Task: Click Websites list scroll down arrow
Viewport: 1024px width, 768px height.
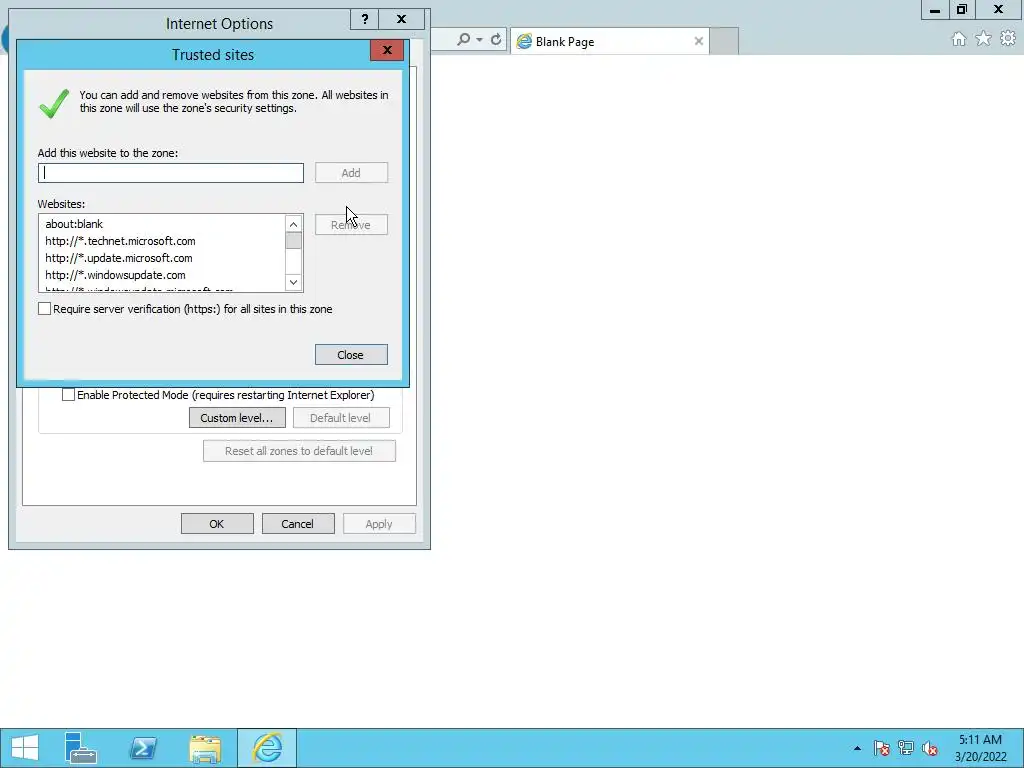Action: [293, 282]
